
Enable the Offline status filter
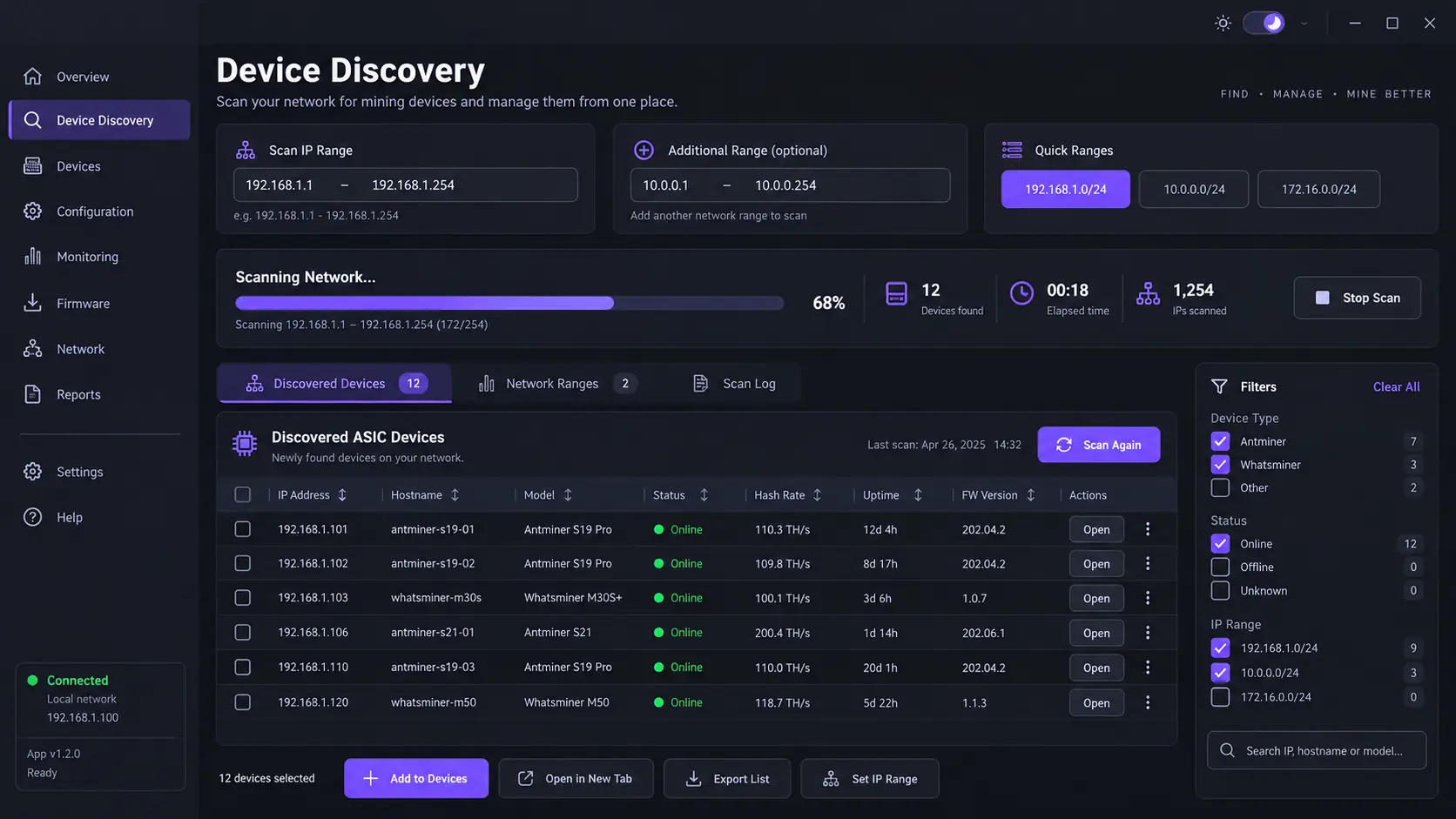tap(1220, 567)
